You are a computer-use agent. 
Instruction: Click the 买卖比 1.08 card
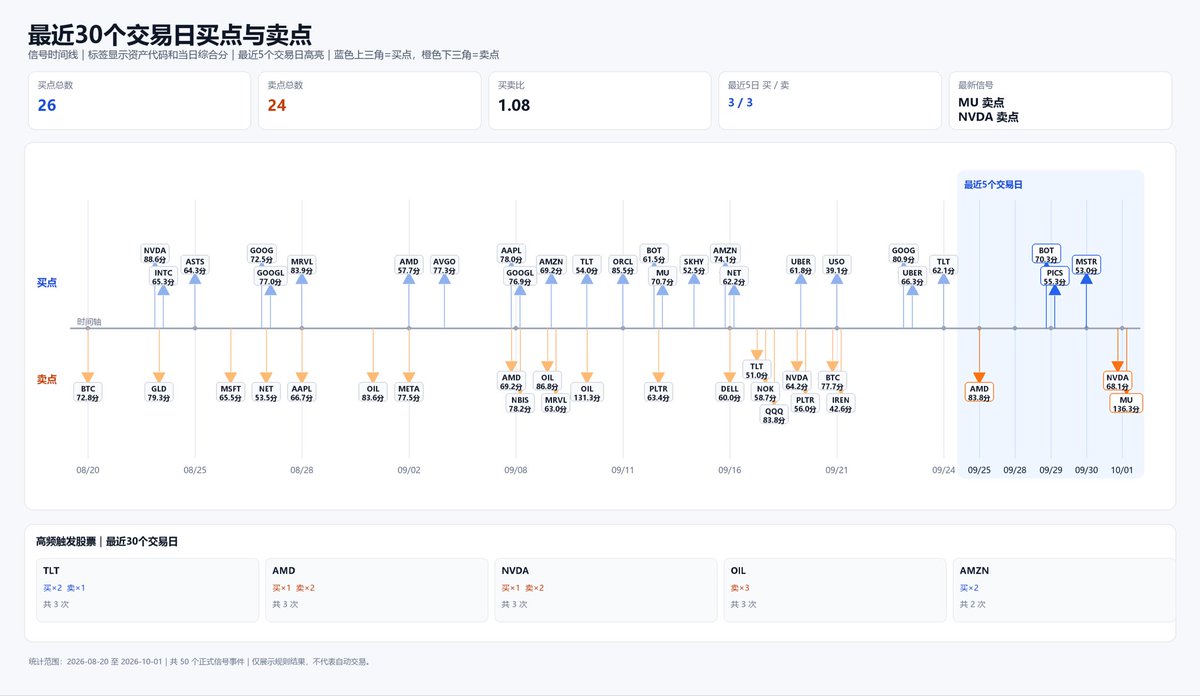(600, 100)
